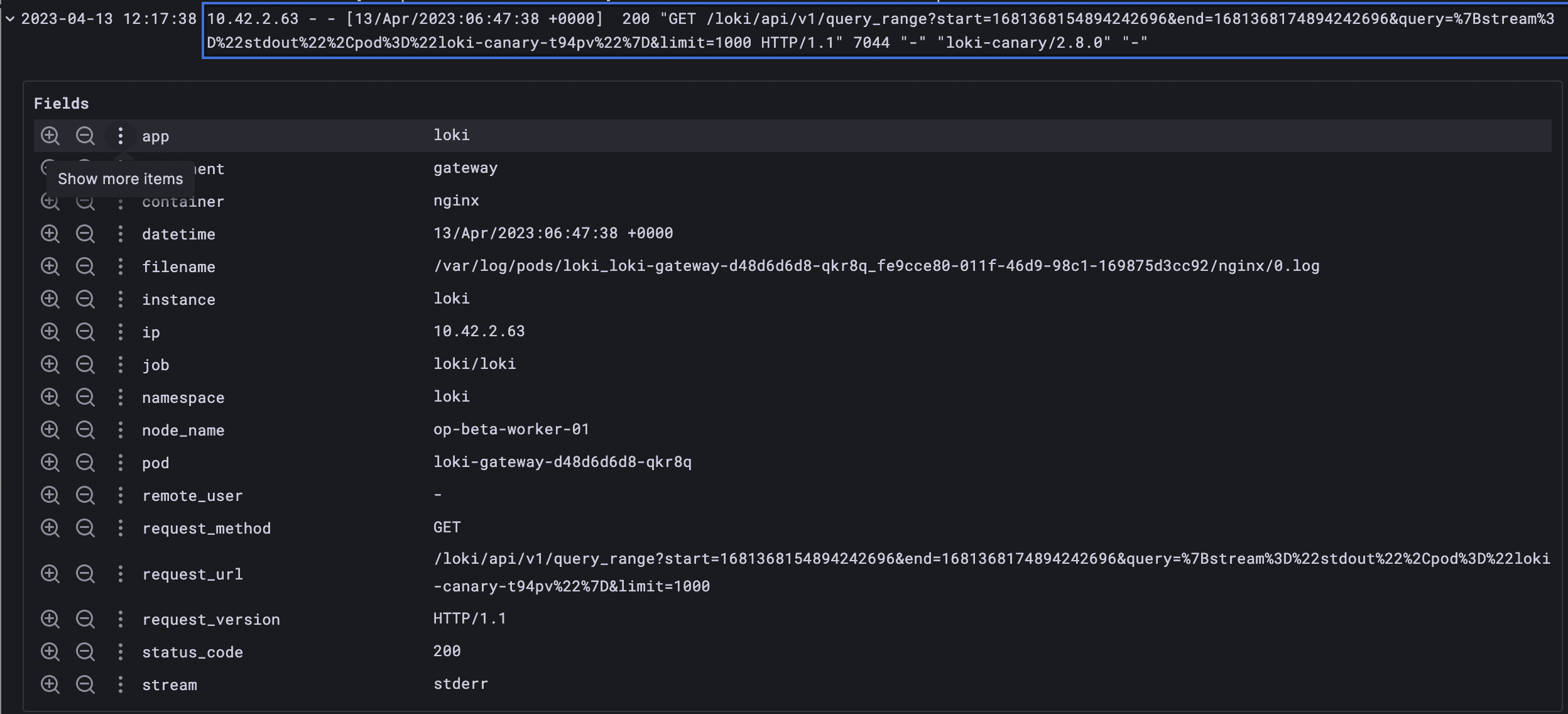Open three-dot menu for request_method field
The width and height of the screenshot is (1568, 714).
121,528
